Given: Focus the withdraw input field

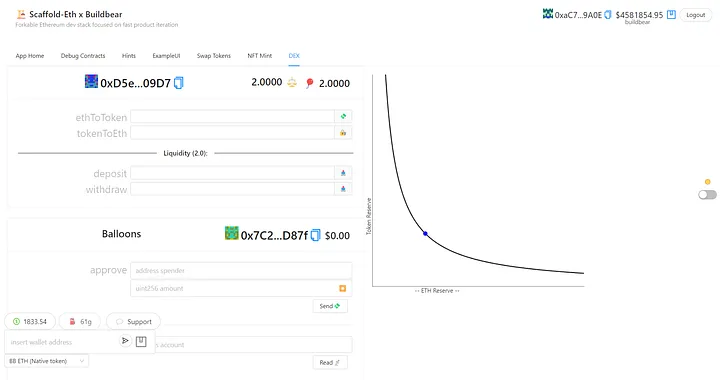Looking at the screenshot, I should tap(232, 189).
